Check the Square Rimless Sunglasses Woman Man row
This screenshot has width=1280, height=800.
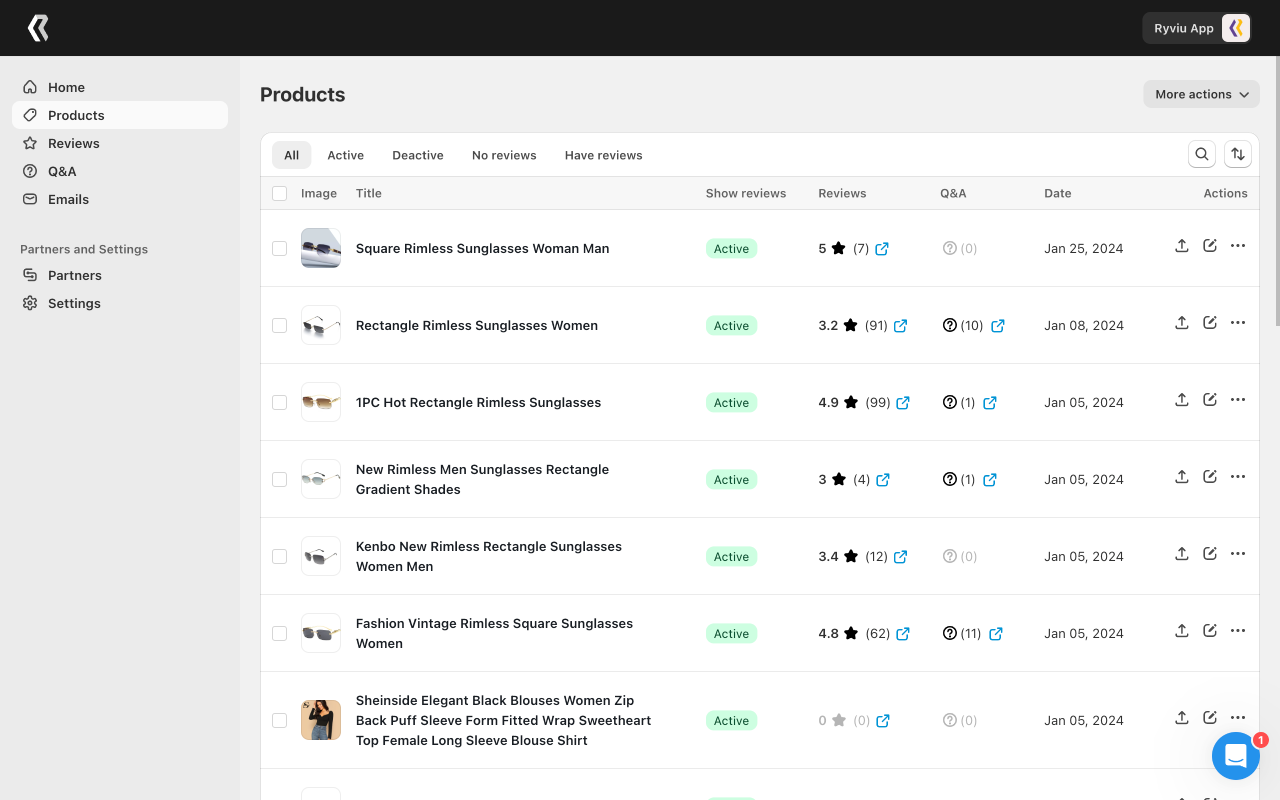[280, 248]
